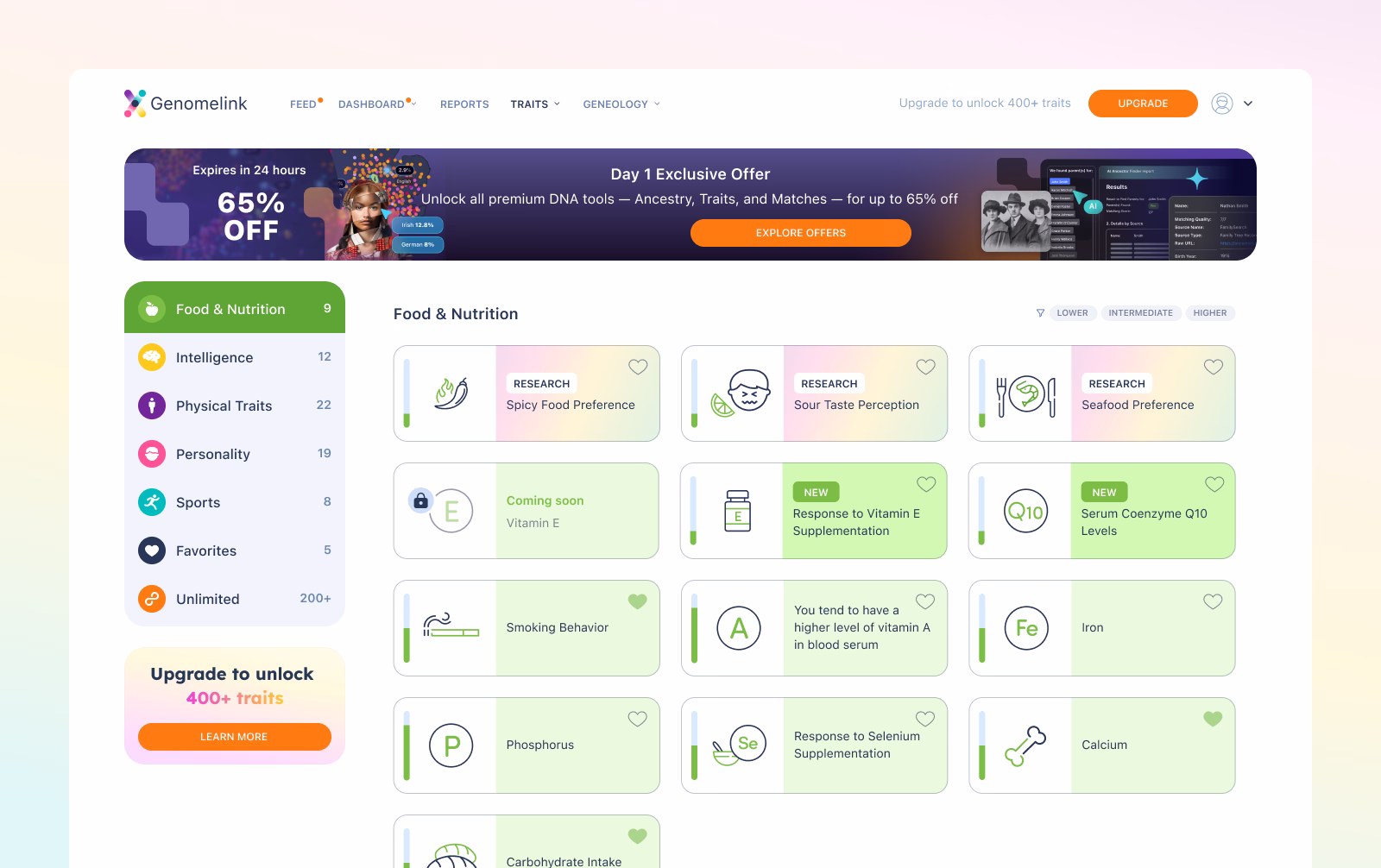Click the P Phosphorus icon
1381x868 pixels.
pyautogui.click(x=451, y=745)
